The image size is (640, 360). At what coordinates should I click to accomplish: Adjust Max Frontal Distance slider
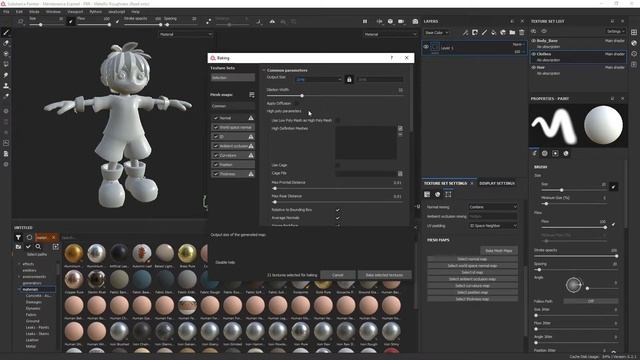[x=337, y=189]
